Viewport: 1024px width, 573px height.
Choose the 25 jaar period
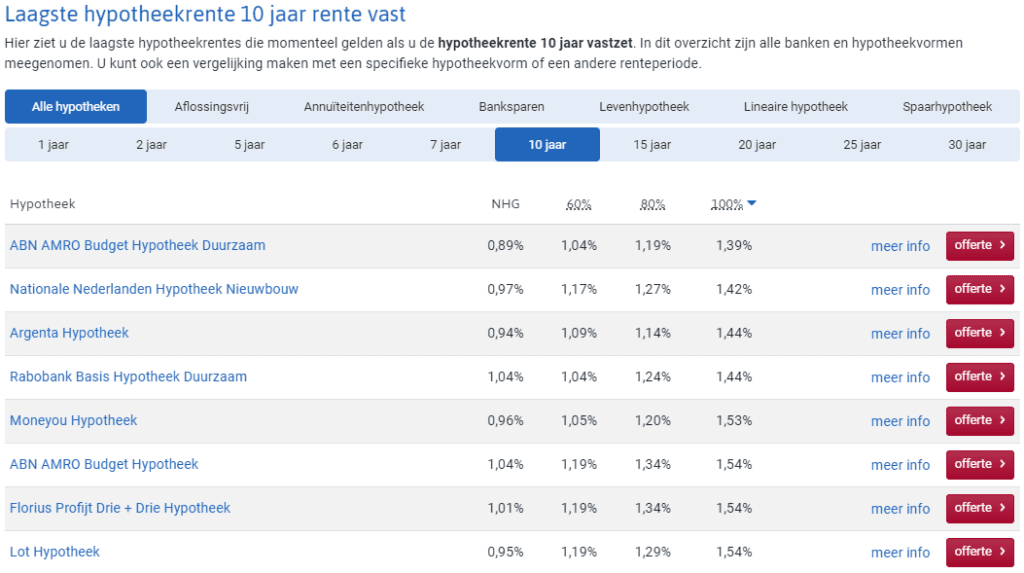pyautogui.click(x=862, y=144)
